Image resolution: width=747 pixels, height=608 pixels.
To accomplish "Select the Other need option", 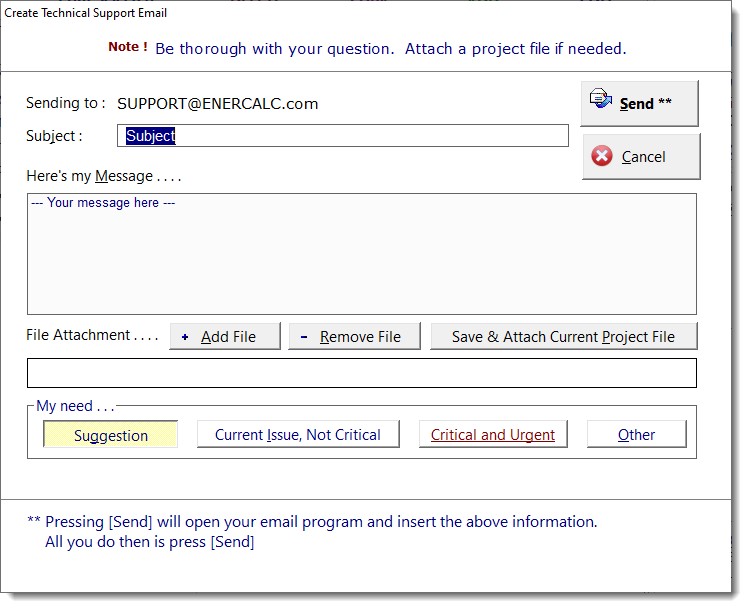I will pyautogui.click(x=636, y=435).
